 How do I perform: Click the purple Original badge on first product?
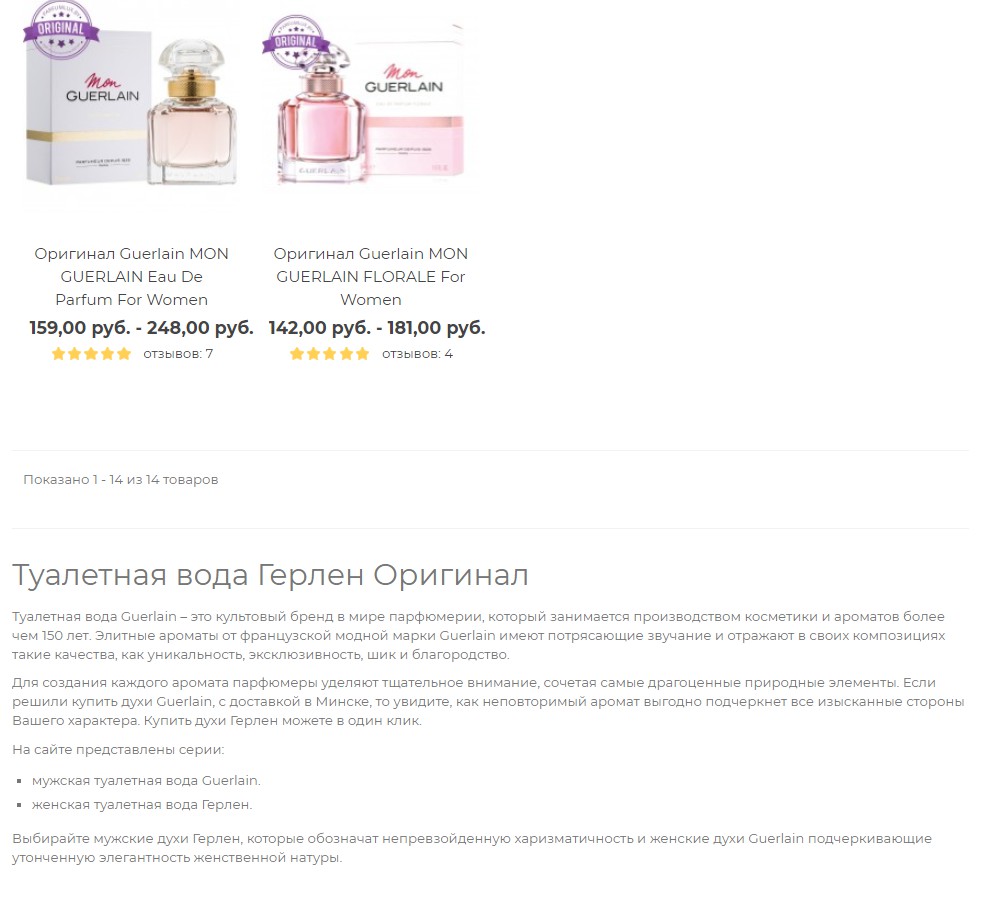click(x=61, y=29)
